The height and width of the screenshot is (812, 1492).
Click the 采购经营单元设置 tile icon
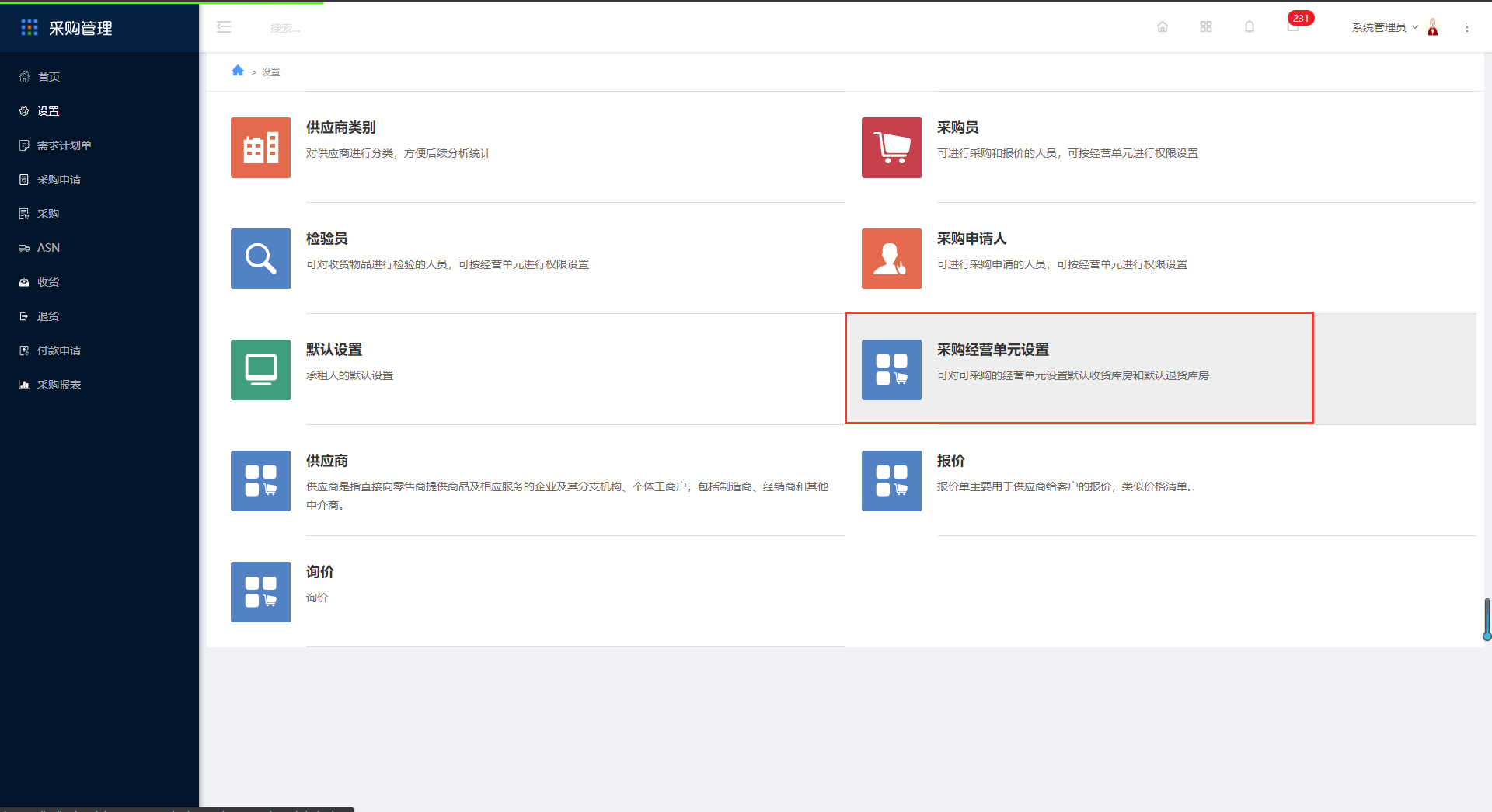click(x=891, y=370)
